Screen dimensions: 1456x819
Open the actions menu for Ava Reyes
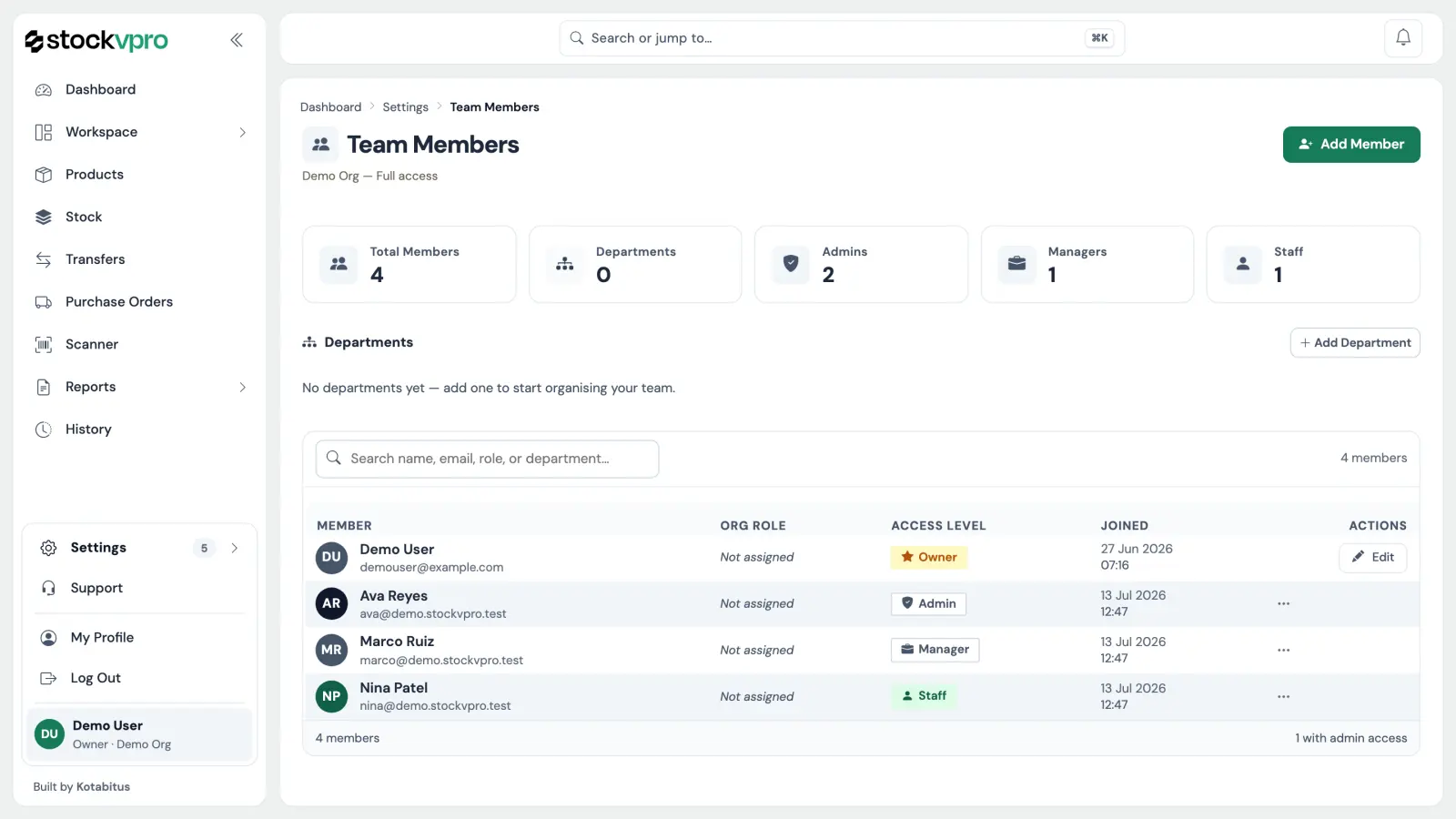point(1283,603)
